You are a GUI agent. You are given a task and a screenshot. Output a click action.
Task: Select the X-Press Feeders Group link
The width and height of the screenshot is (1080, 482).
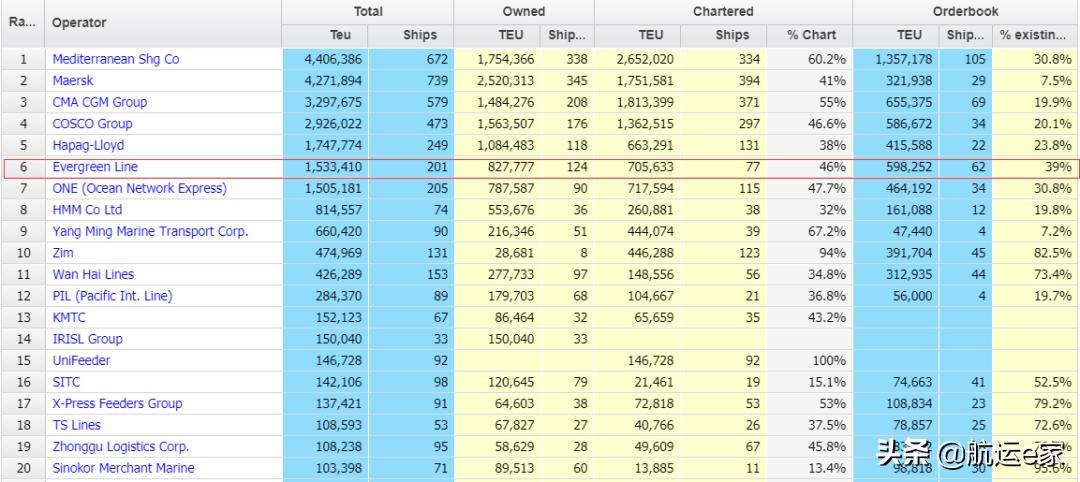point(117,403)
